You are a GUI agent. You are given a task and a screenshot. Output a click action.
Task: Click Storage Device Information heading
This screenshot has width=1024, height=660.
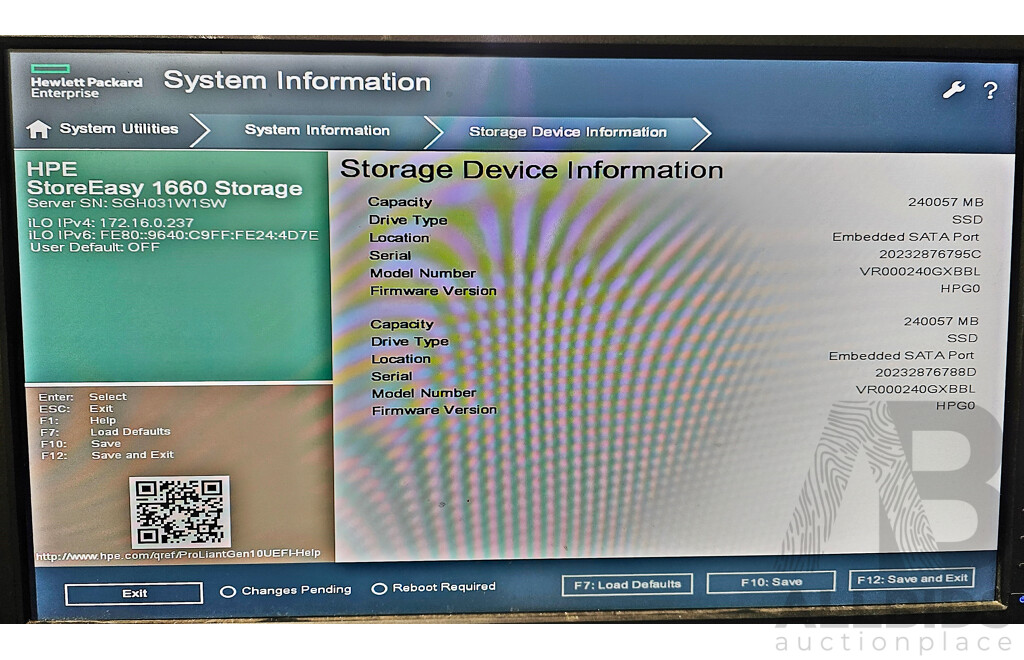(532, 170)
